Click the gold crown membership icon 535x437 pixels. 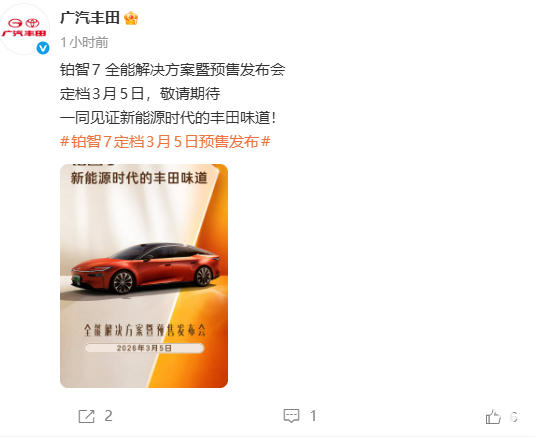(131, 18)
